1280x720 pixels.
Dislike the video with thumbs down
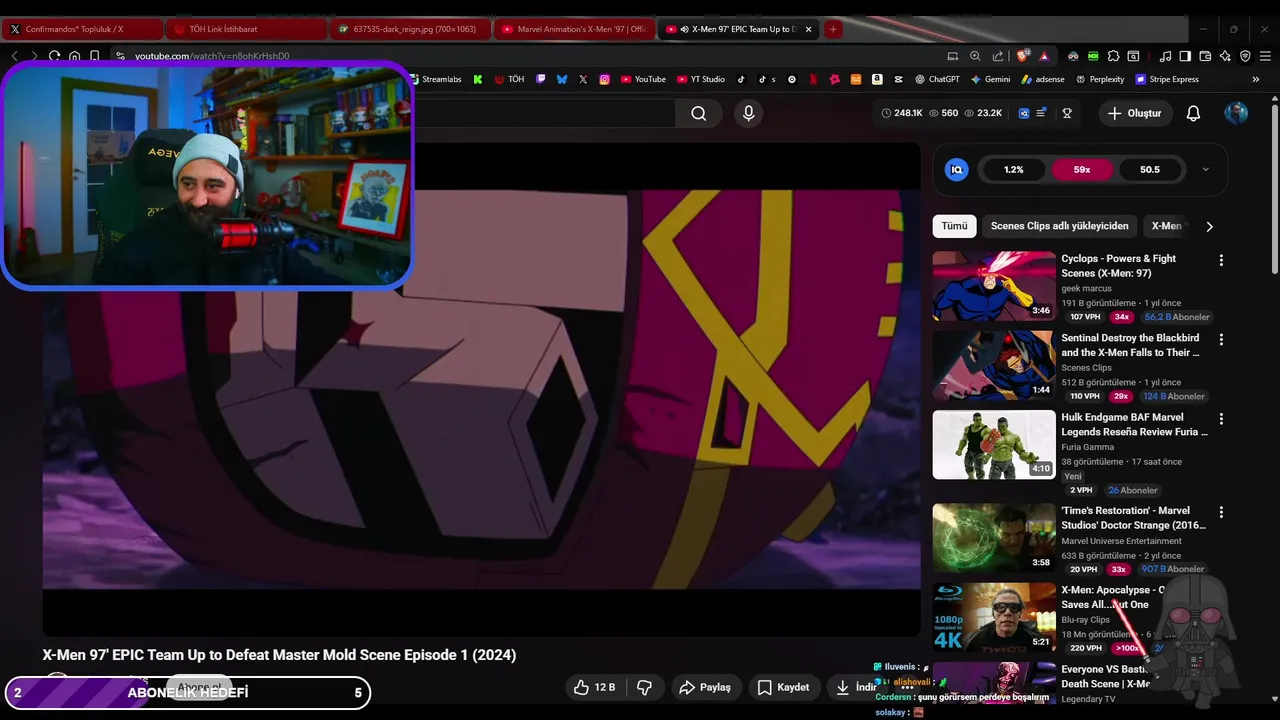pyautogui.click(x=645, y=687)
